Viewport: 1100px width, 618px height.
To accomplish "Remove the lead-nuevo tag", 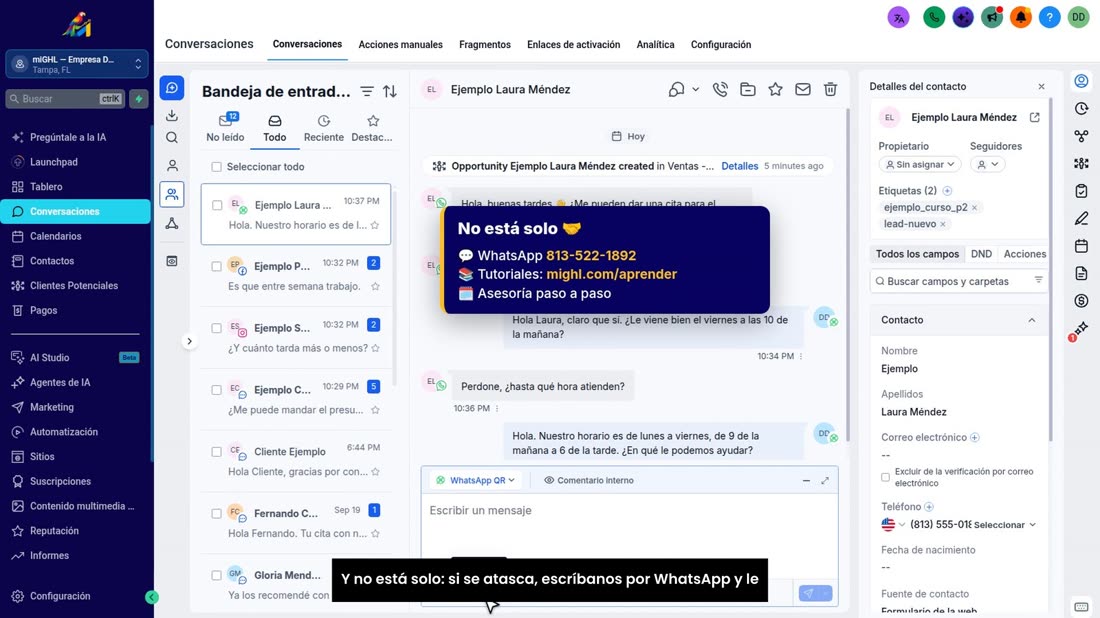I will (x=943, y=224).
